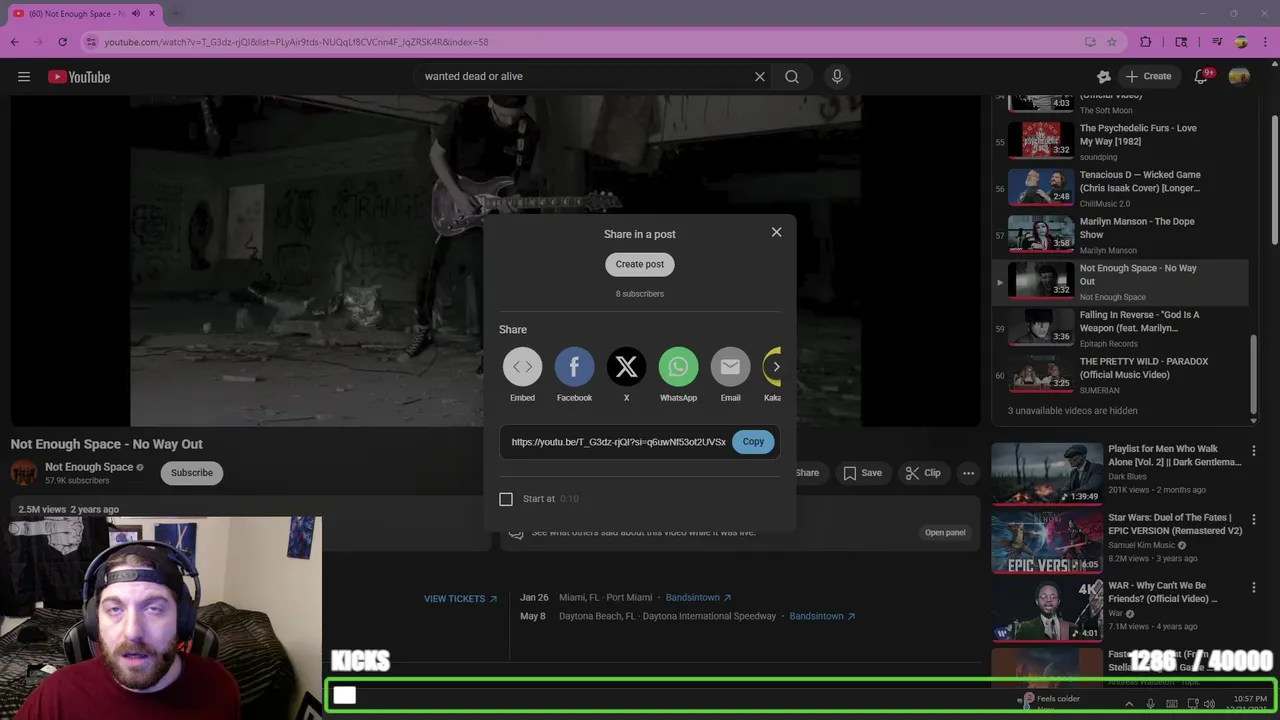The image size is (1280, 720).
Task: Share video to Facebook
Action: coord(574,367)
